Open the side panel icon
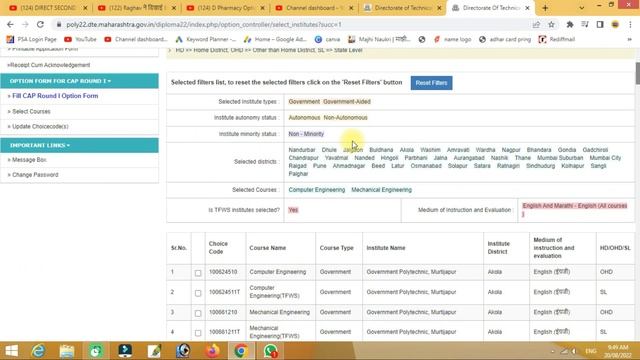Image resolution: width=640 pixels, height=360 pixels. click(600, 24)
